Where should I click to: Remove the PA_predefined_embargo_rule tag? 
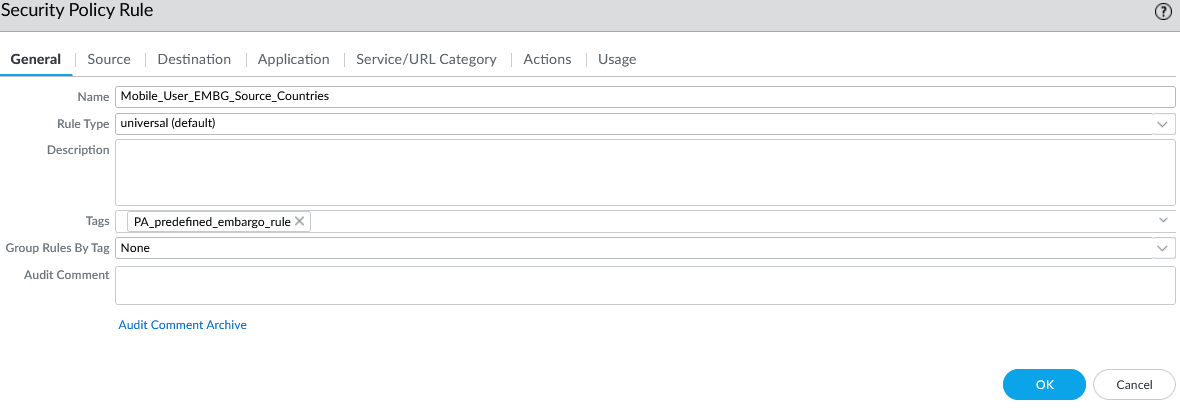299,221
